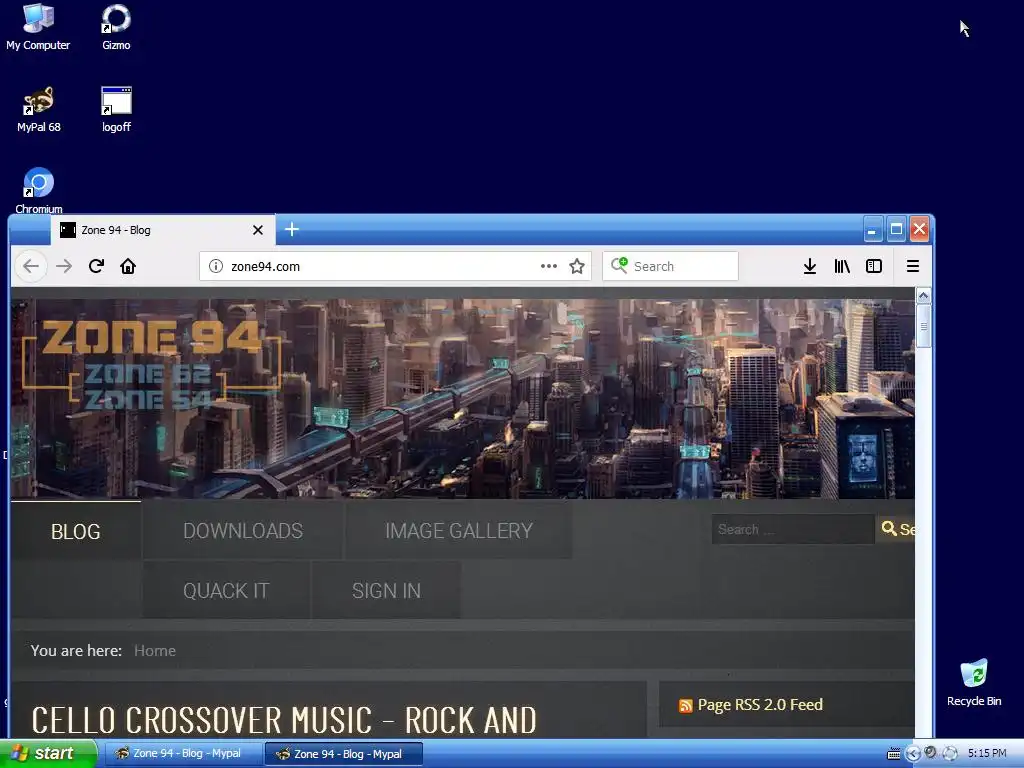Open the Page RSS 2.0 Feed link
Image resolution: width=1024 pixels, height=768 pixels.
760,705
